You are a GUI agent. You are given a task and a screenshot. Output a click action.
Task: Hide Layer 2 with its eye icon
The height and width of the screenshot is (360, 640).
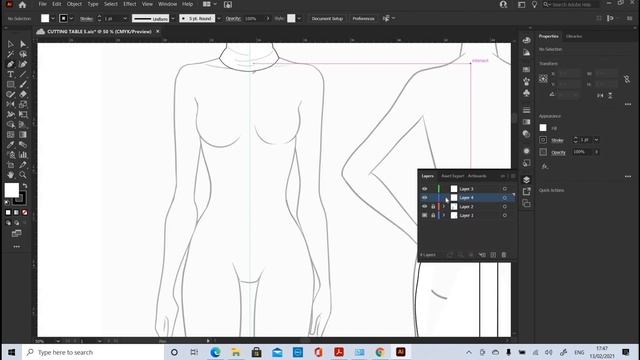[424, 207]
